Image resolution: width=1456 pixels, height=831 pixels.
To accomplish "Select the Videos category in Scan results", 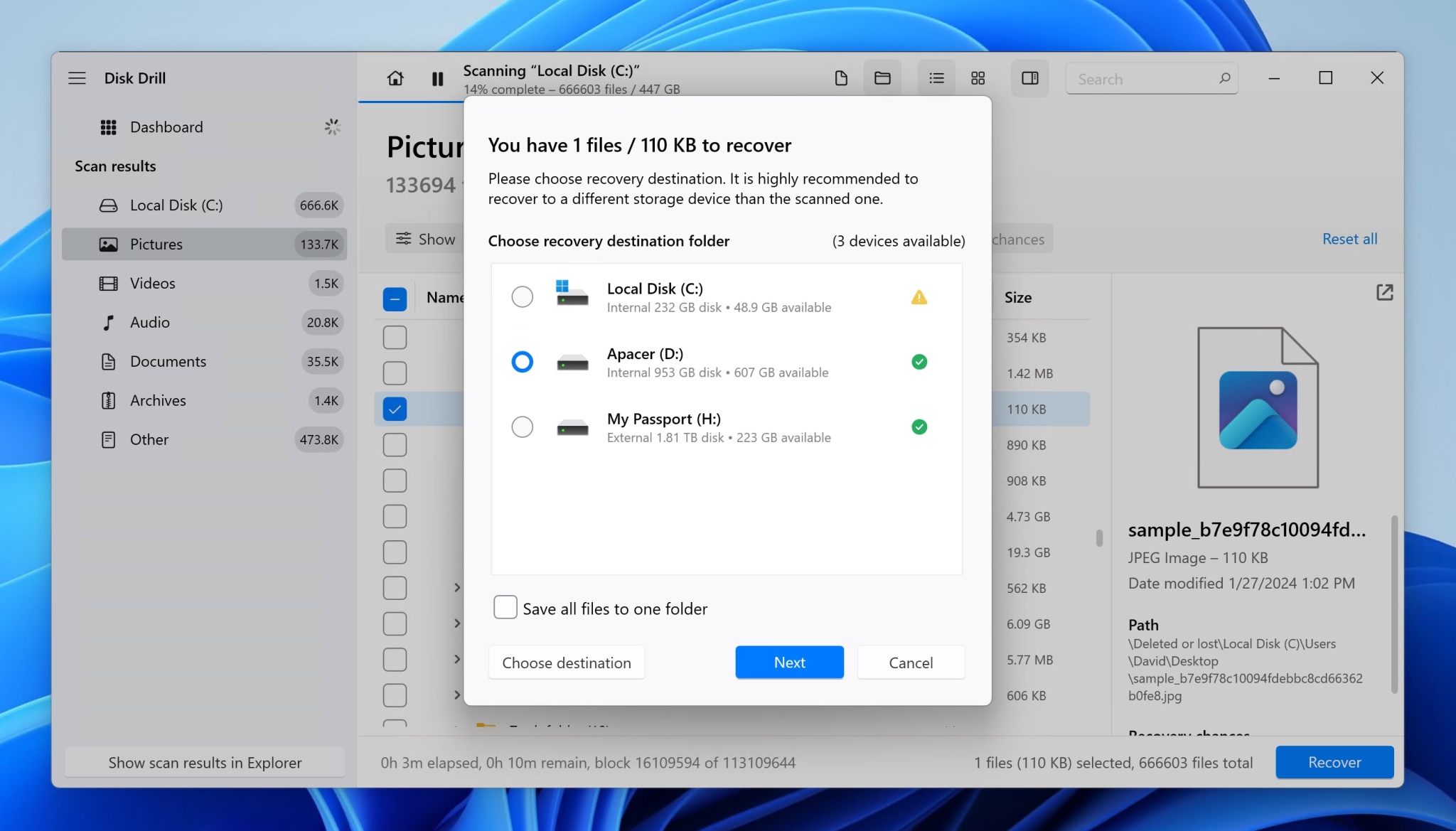I will 152,283.
